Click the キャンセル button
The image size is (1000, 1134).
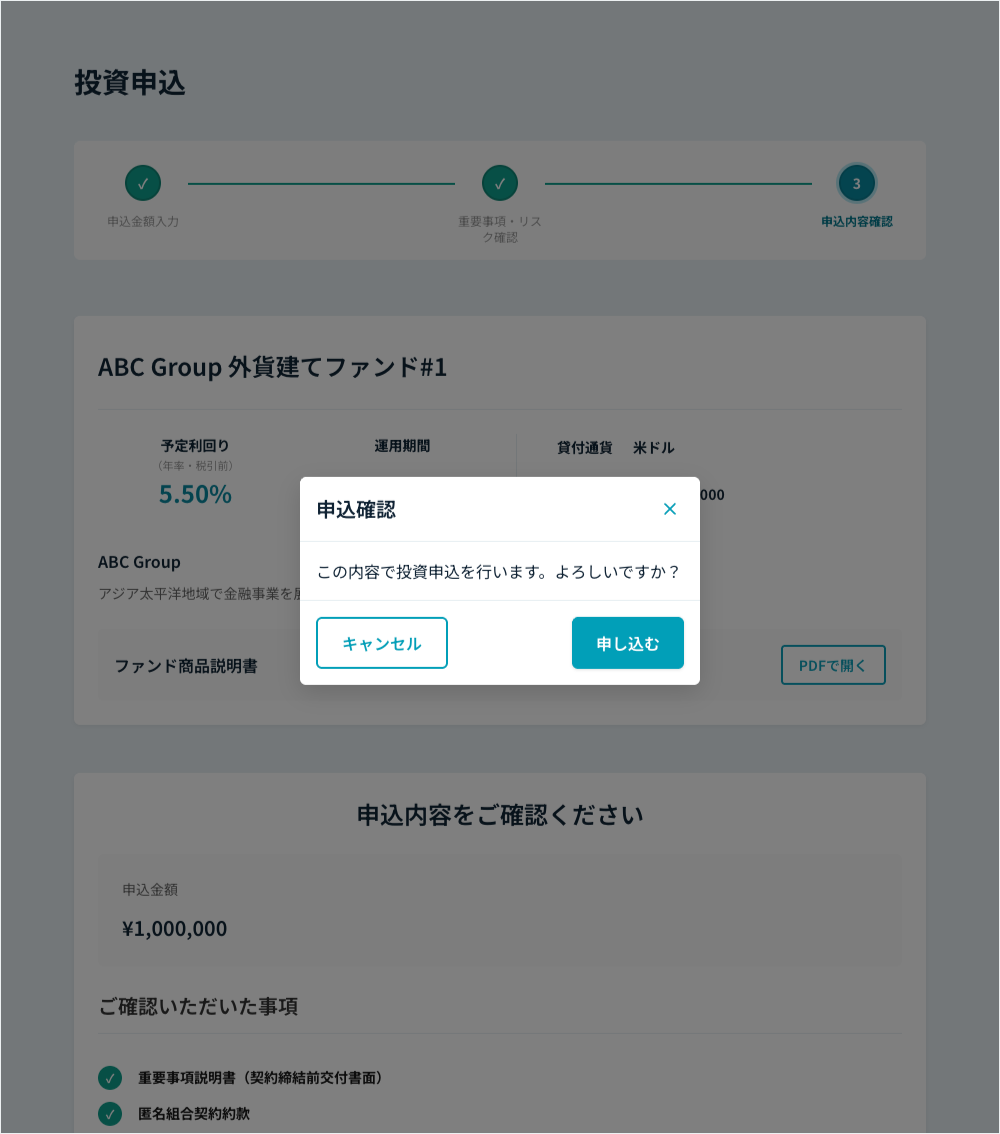coord(382,643)
